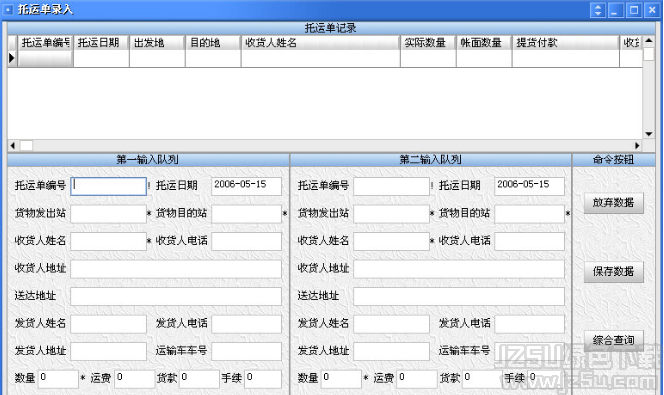The height and width of the screenshot is (395, 664).
Task: Click first queue 送达地址 field
Action: [176, 296]
